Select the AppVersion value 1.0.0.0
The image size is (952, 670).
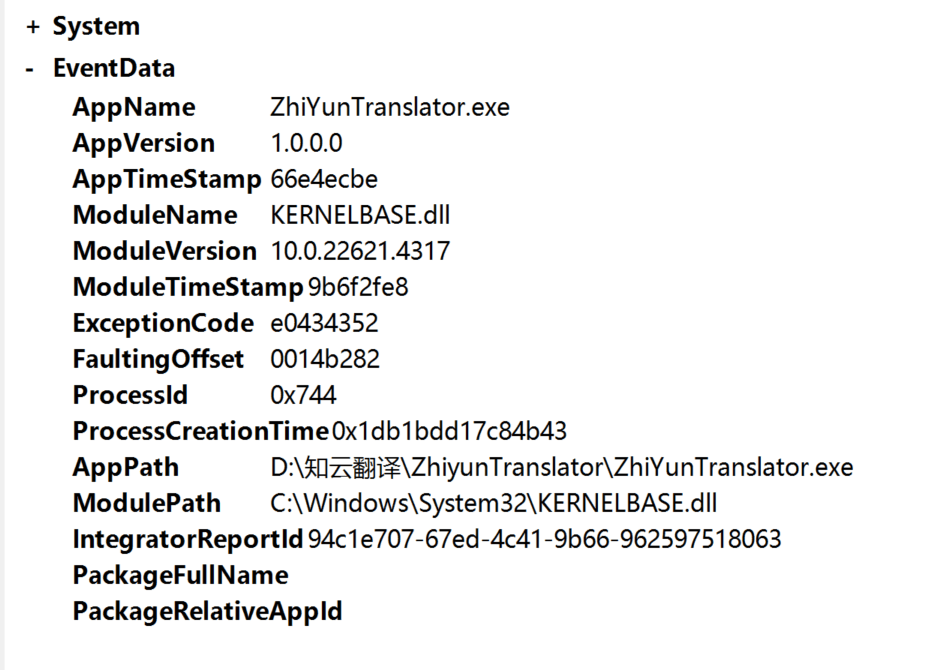coord(307,143)
